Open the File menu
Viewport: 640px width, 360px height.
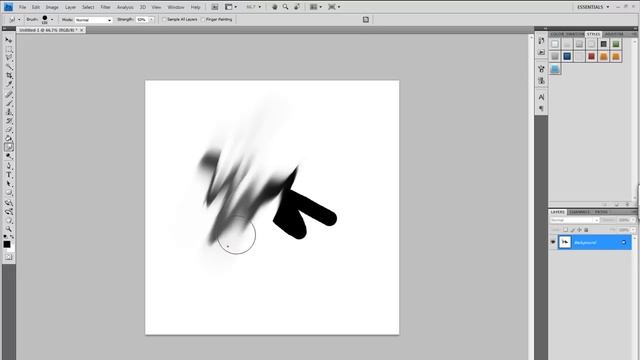pyautogui.click(x=22, y=7)
